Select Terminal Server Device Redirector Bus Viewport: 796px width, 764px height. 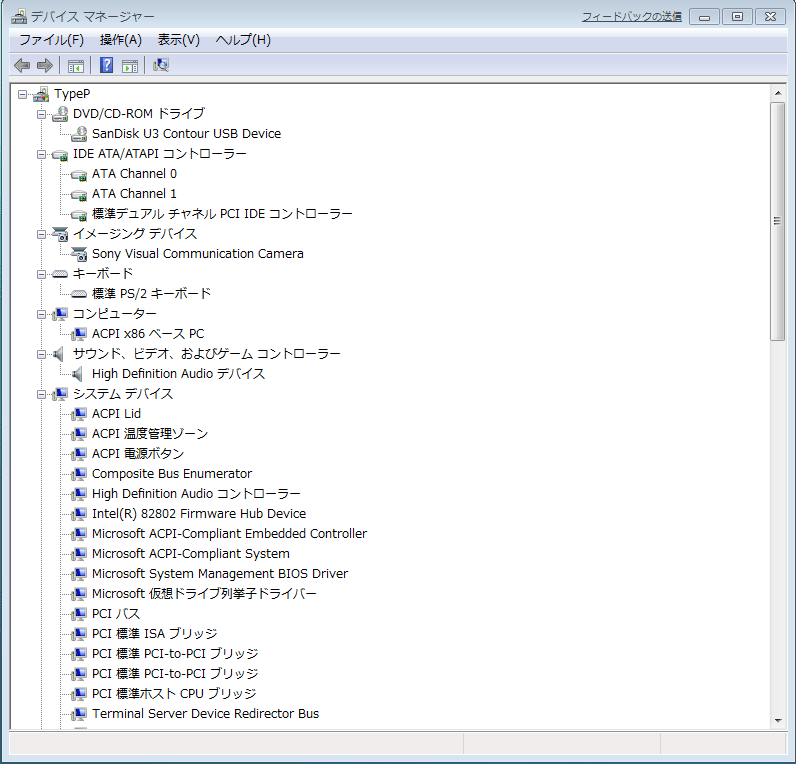206,714
